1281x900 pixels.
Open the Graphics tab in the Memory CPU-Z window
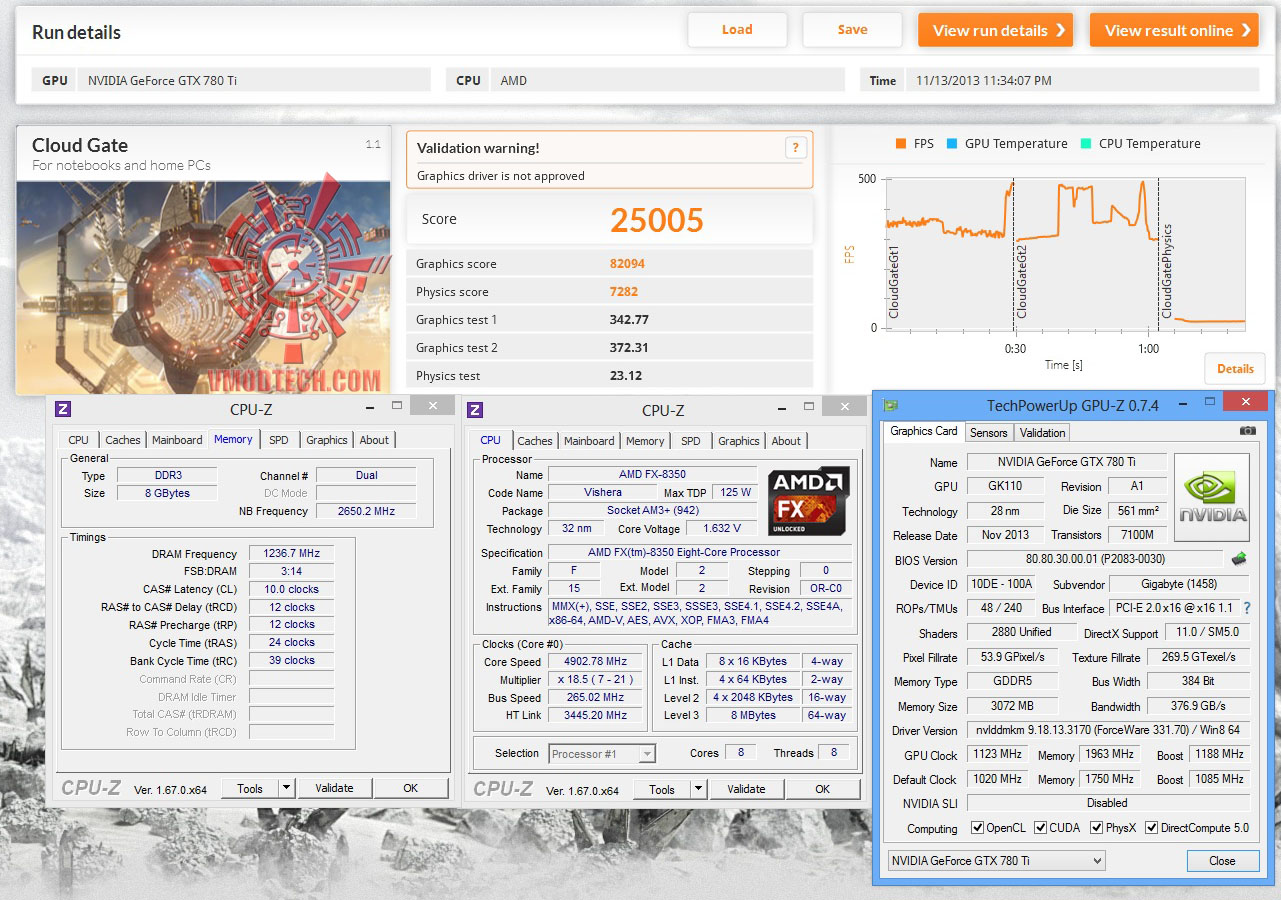[327, 440]
